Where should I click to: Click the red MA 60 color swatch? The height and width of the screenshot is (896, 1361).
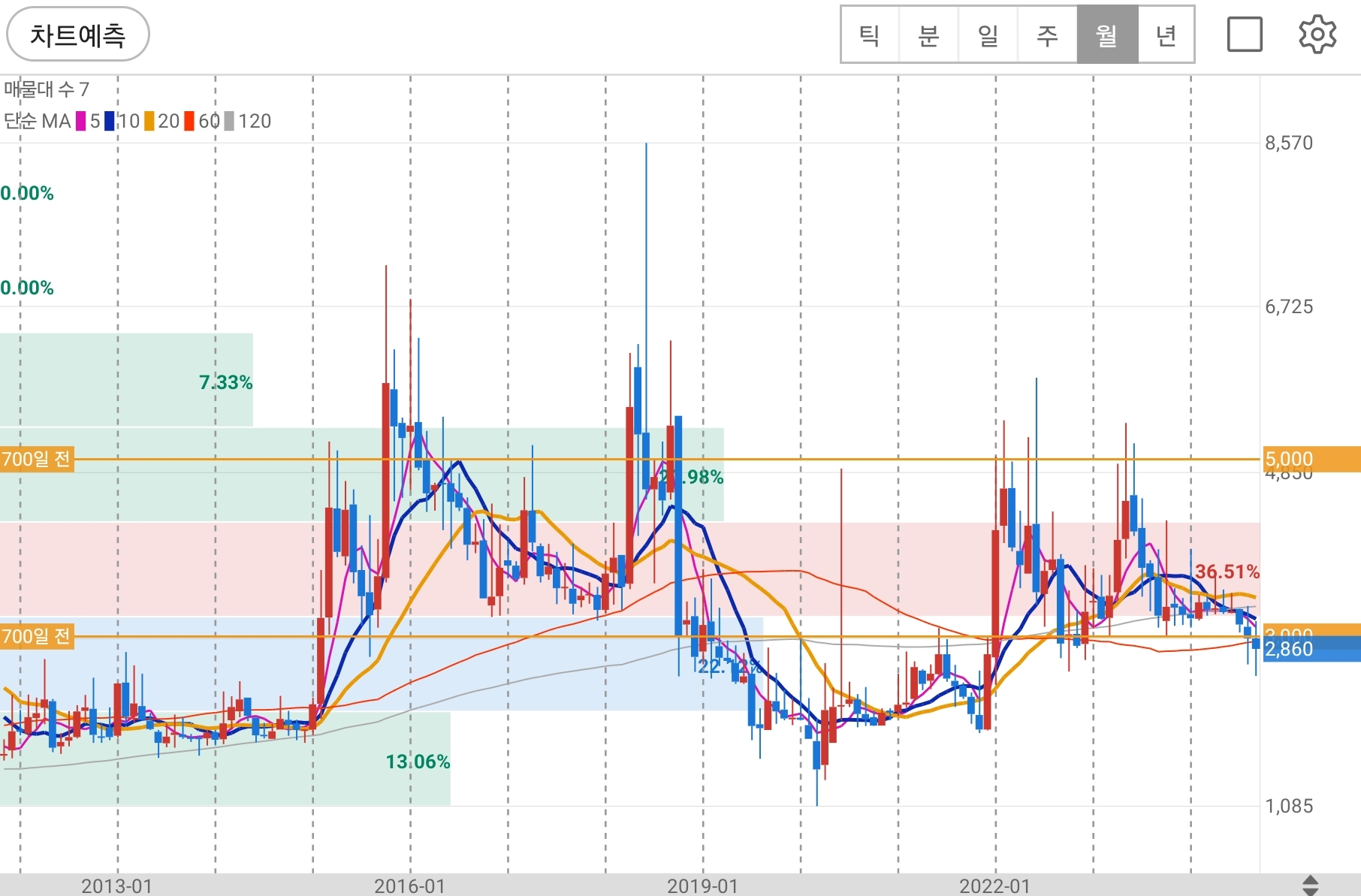pos(190,121)
